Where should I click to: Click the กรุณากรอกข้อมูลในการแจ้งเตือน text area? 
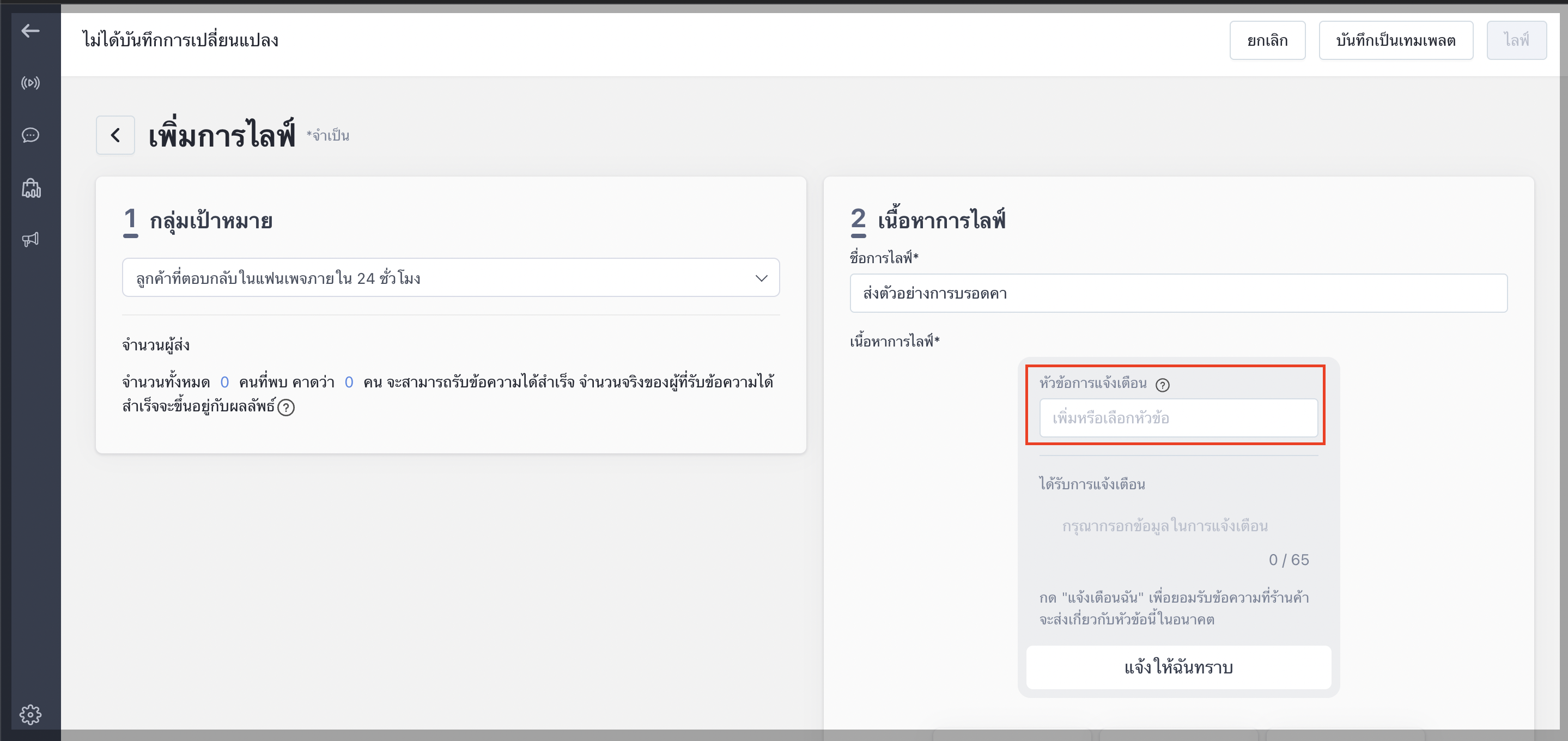(x=1165, y=526)
